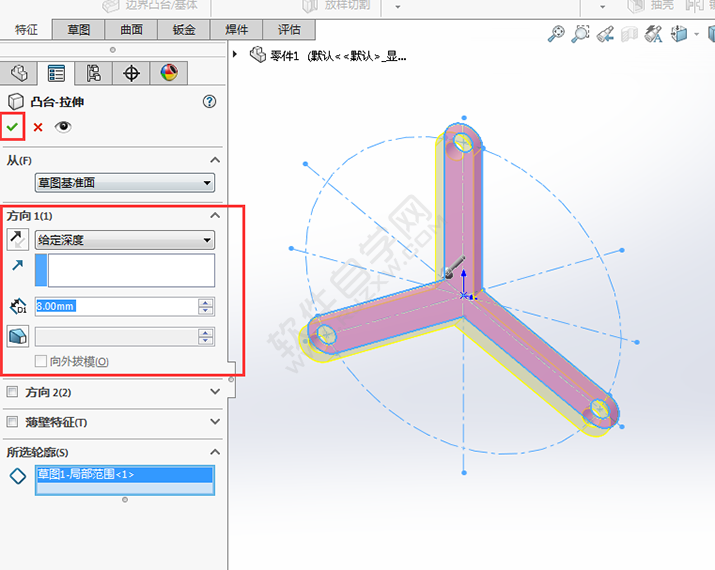Increase depth with up stepper arrow
This screenshot has height=570, width=715.
pyautogui.click(x=206, y=302)
